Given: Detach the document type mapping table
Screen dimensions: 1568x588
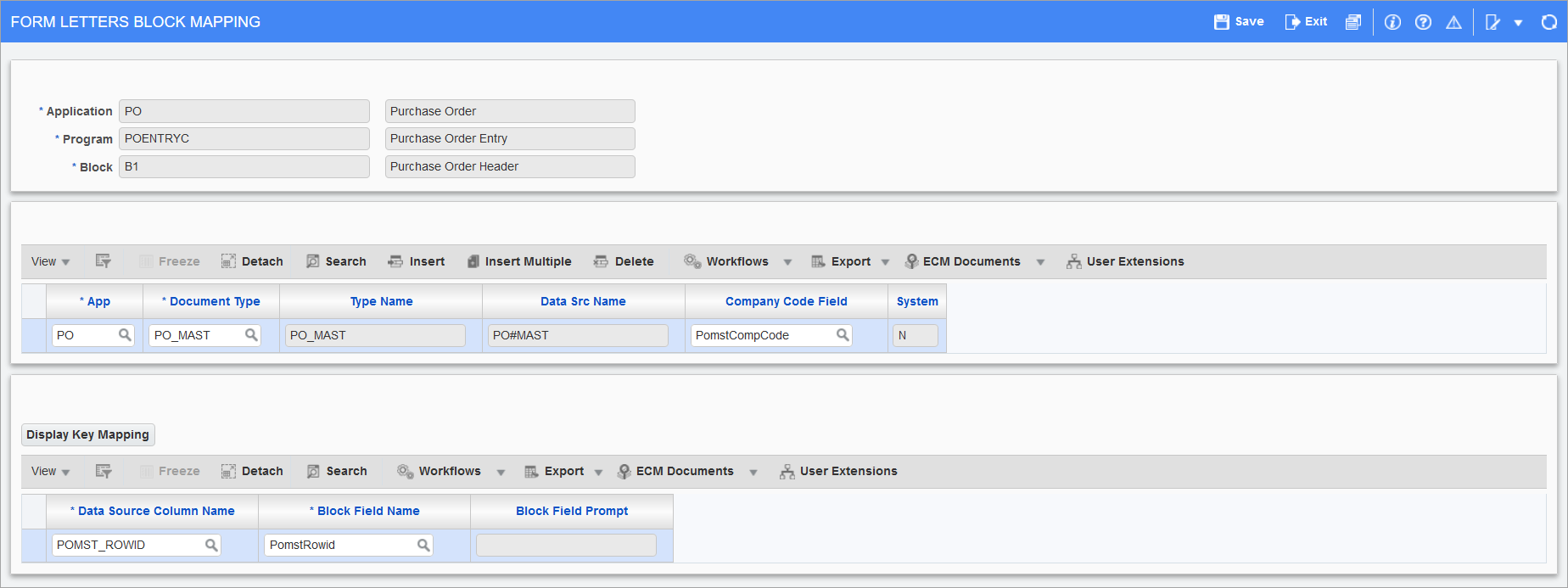Looking at the screenshot, I should (252, 261).
